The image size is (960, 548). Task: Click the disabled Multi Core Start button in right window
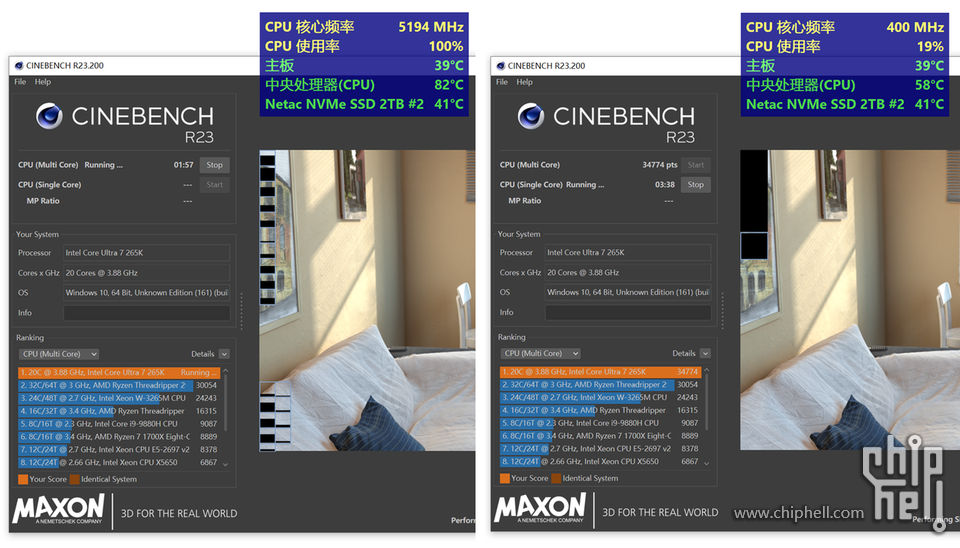point(696,165)
